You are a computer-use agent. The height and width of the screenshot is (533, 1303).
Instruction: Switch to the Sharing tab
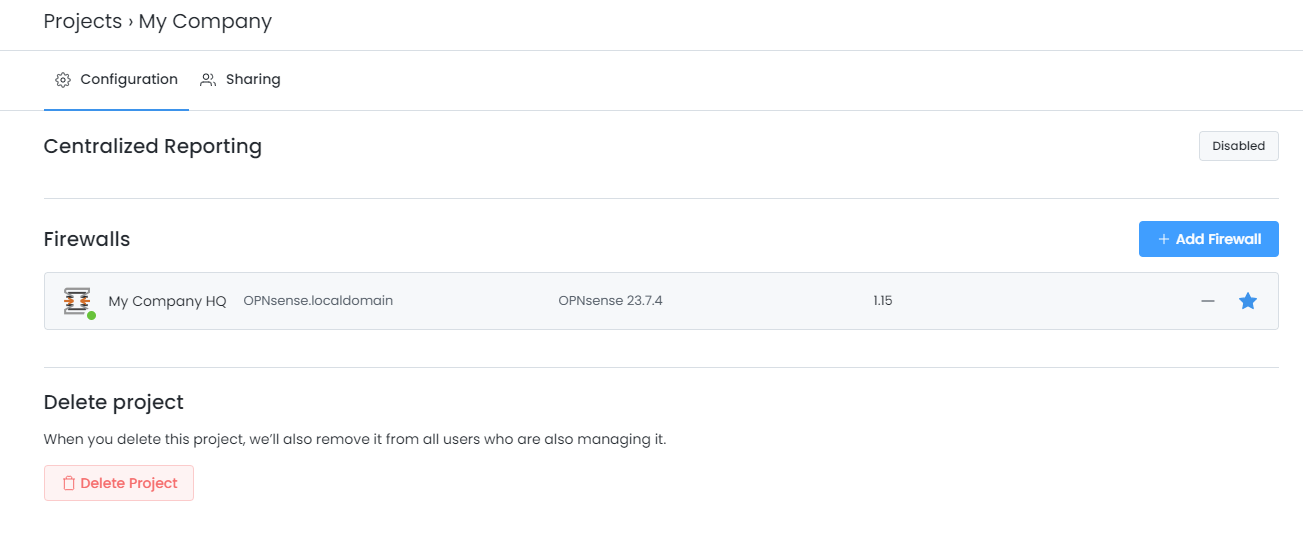pyautogui.click(x=240, y=79)
